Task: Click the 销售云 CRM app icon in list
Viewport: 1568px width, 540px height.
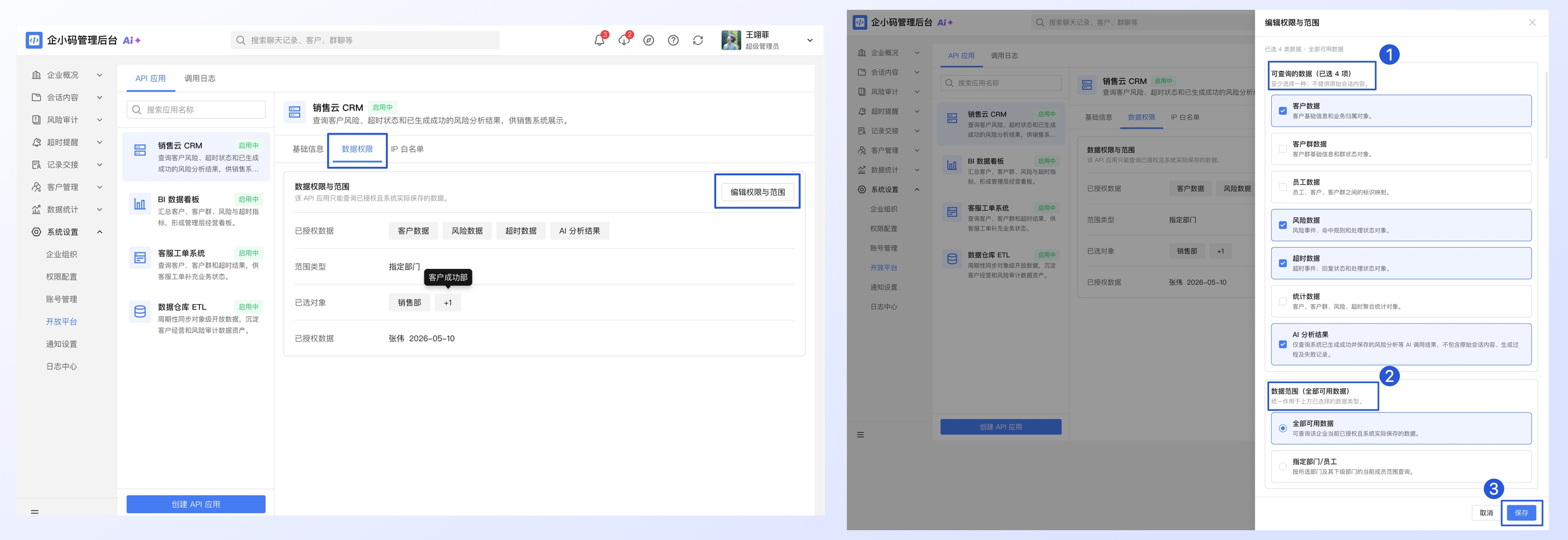Action: click(140, 150)
